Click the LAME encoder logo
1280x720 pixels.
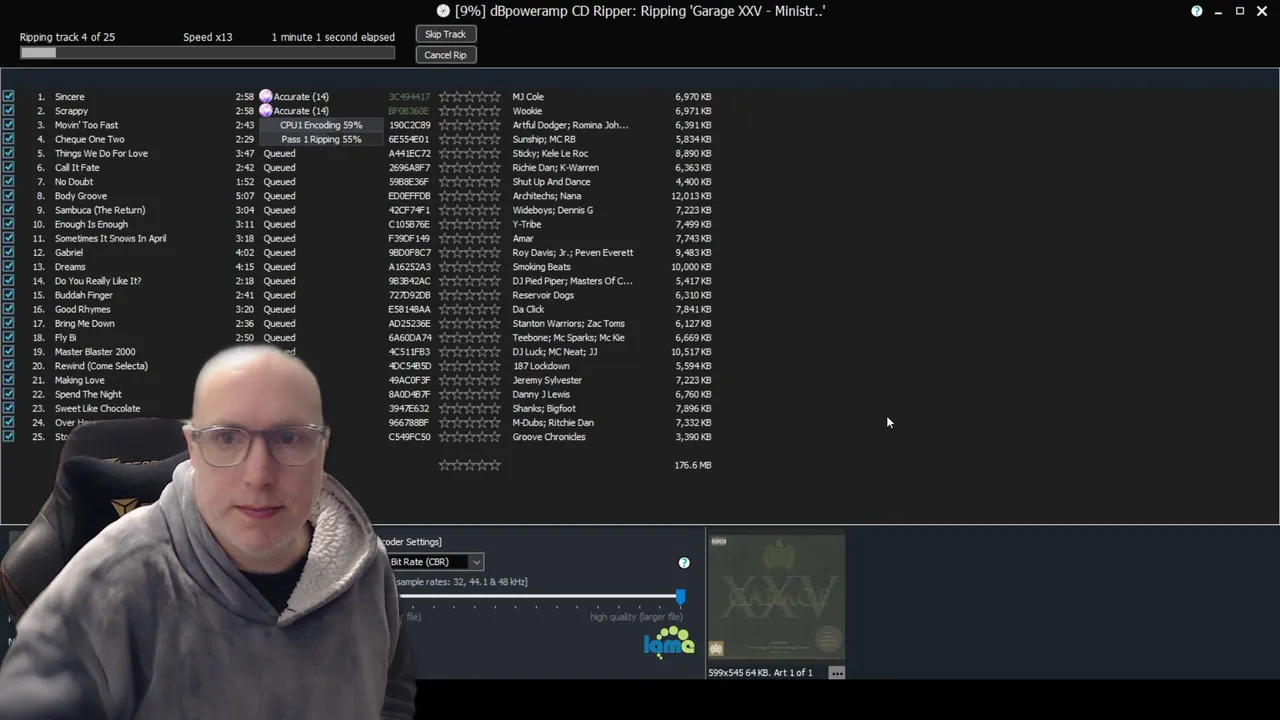[x=669, y=642]
